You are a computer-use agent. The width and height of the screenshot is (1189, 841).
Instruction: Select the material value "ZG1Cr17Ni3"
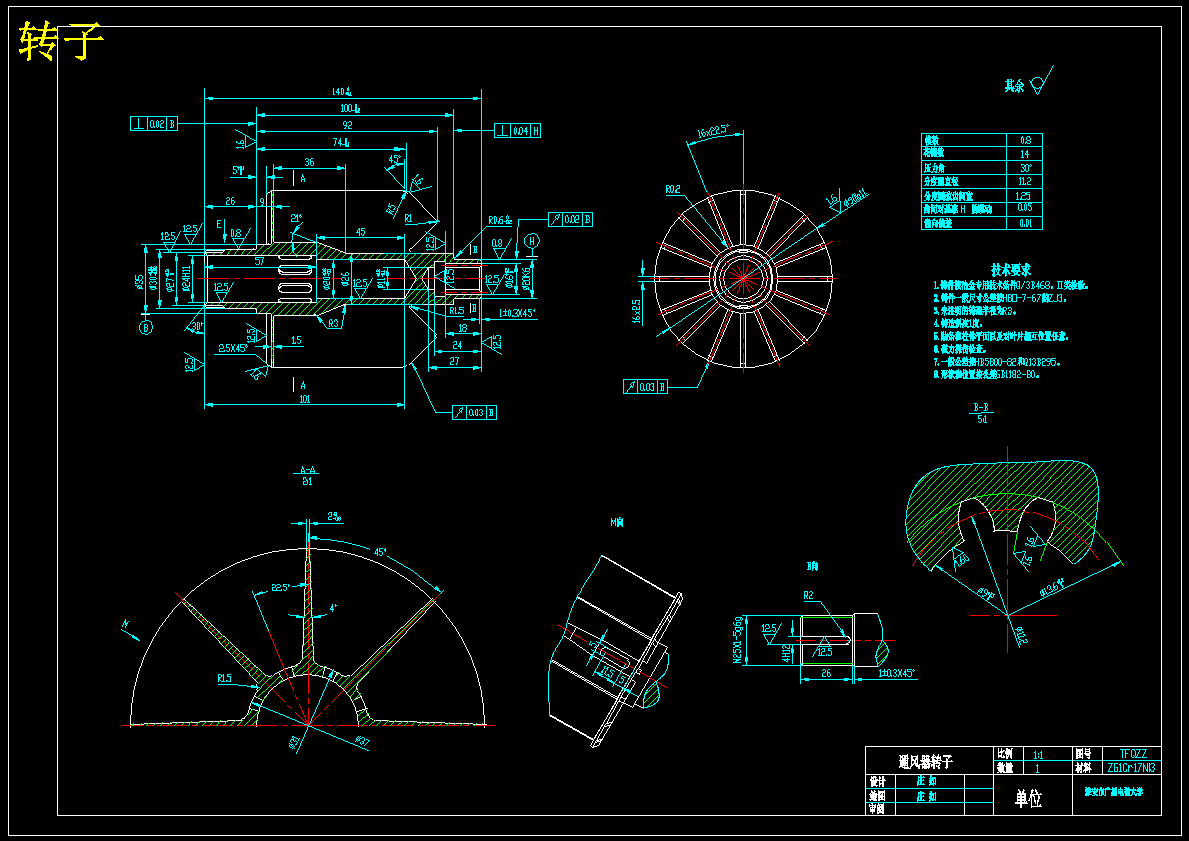click(x=1132, y=767)
